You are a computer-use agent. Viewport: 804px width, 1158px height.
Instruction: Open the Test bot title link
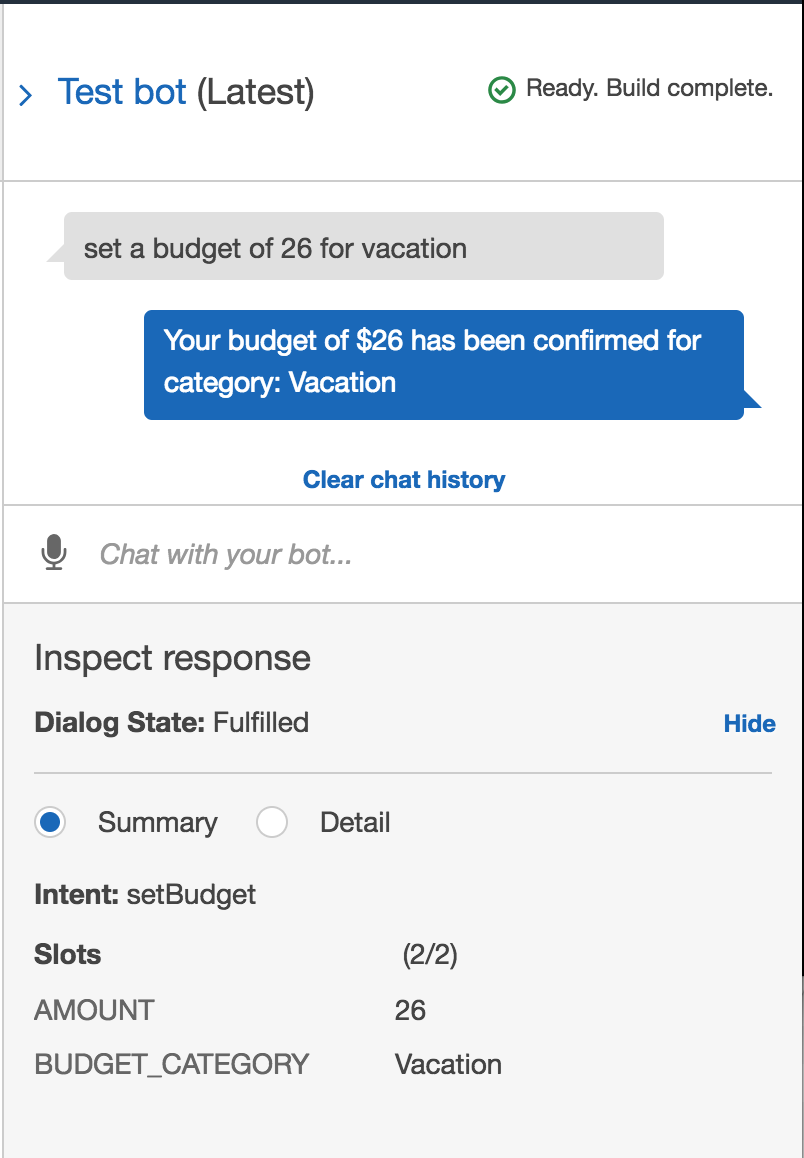[122, 92]
